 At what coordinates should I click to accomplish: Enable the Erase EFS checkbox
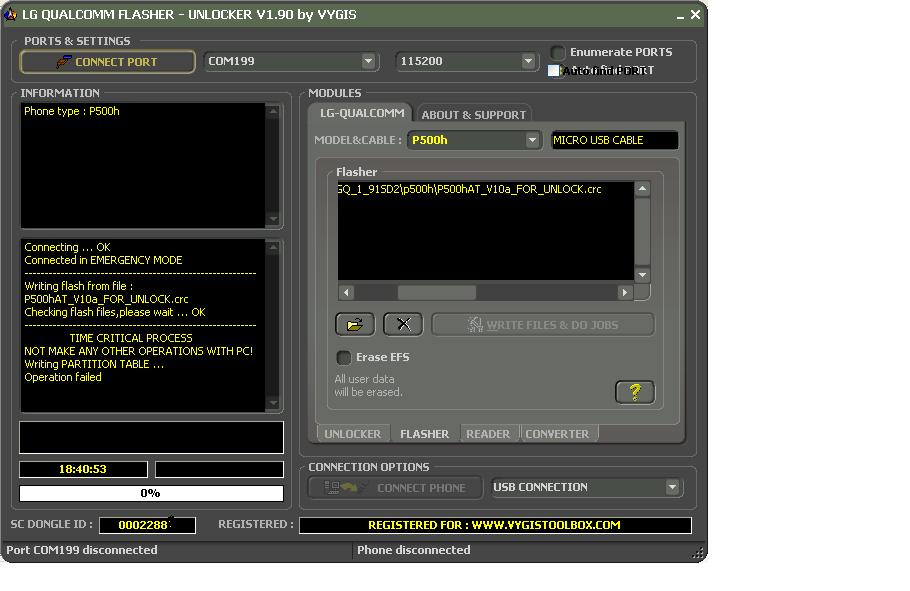click(344, 358)
